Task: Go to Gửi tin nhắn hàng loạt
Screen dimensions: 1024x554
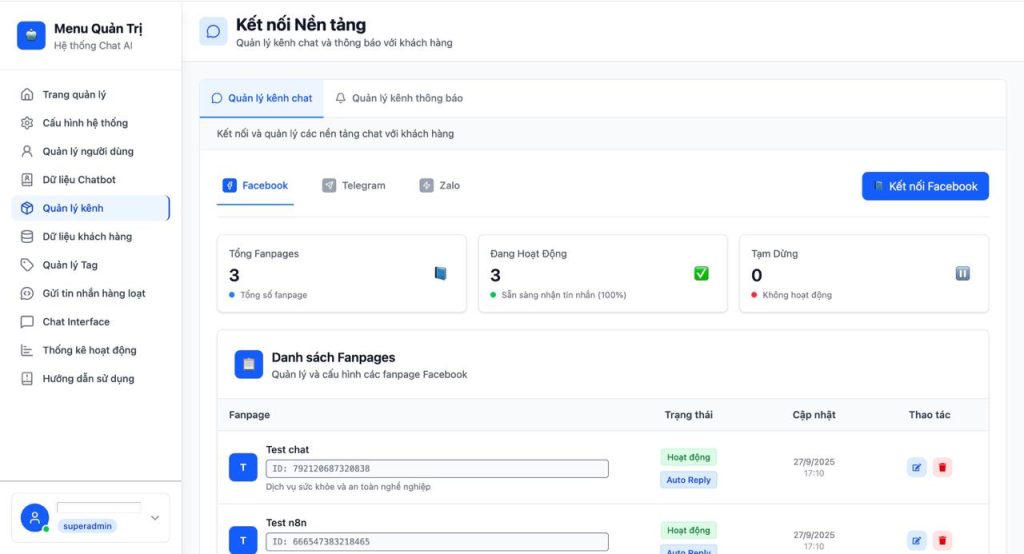Action: click(x=93, y=293)
